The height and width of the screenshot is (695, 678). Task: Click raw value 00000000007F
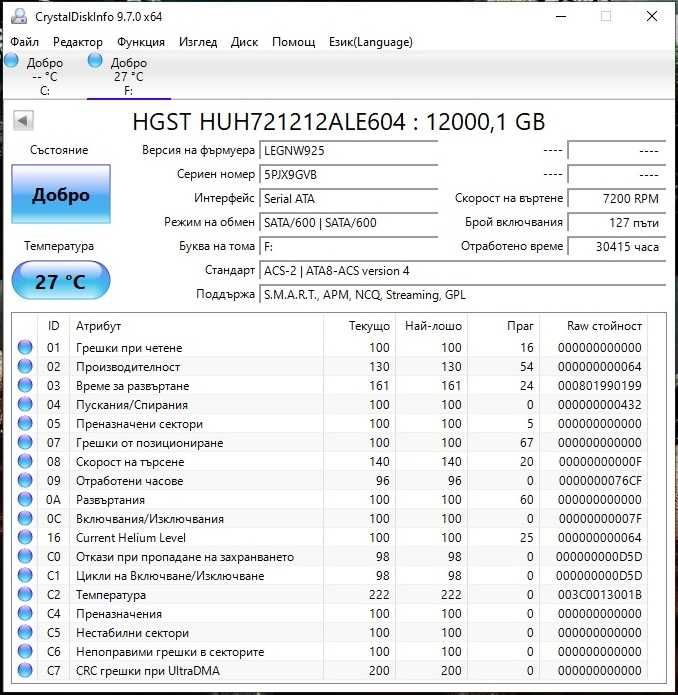[600, 519]
